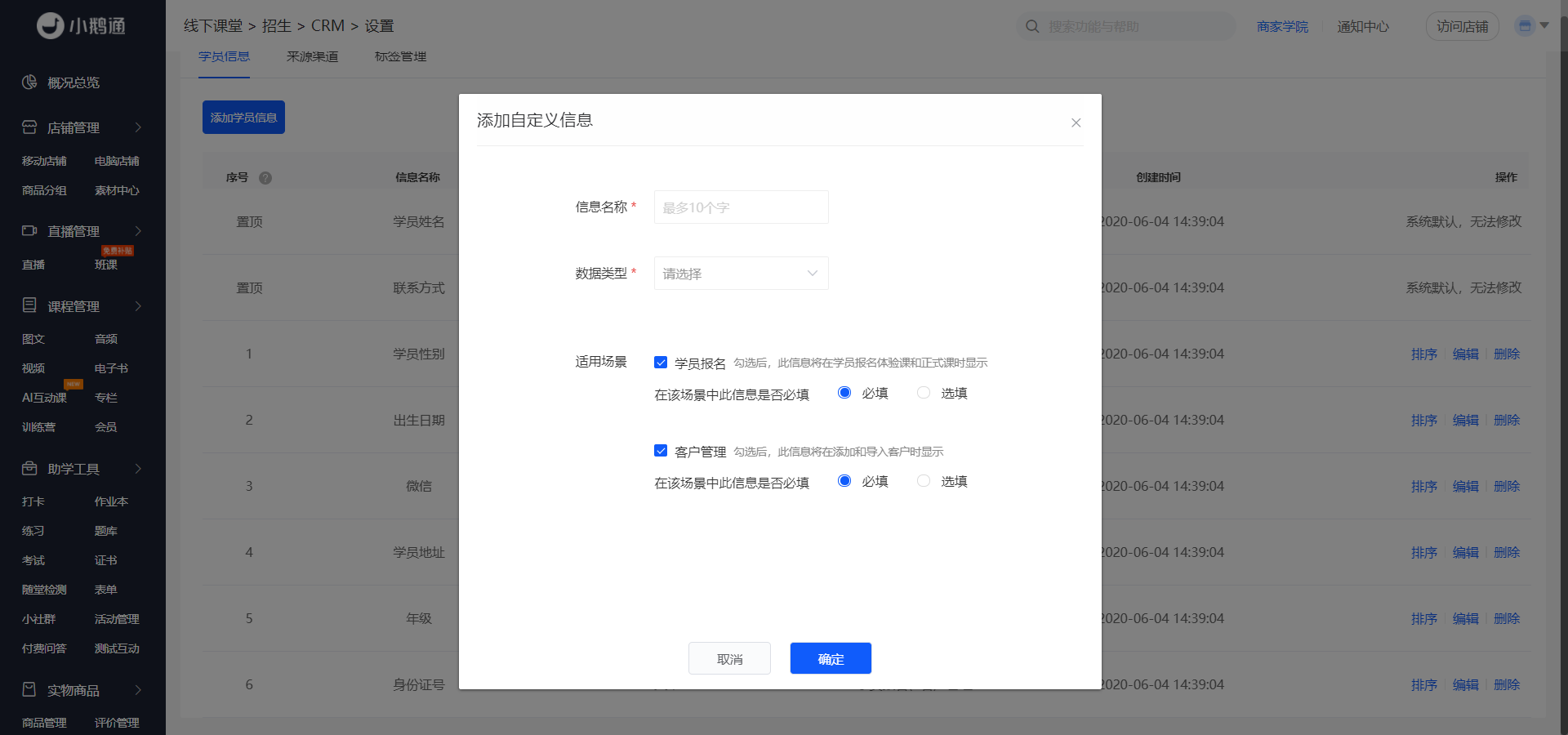Expand the 实物商品 section
This screenshot has width=1568, height=735.
point(138,690)
